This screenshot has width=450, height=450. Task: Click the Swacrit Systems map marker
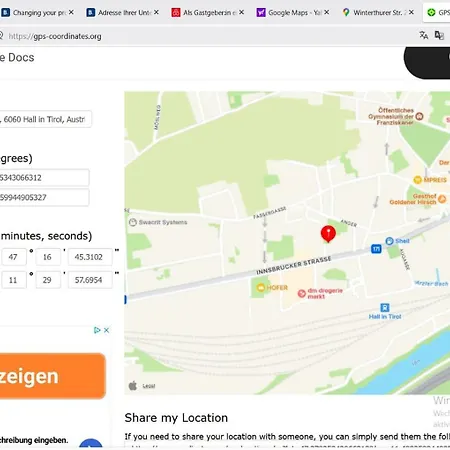pos(133,222)
